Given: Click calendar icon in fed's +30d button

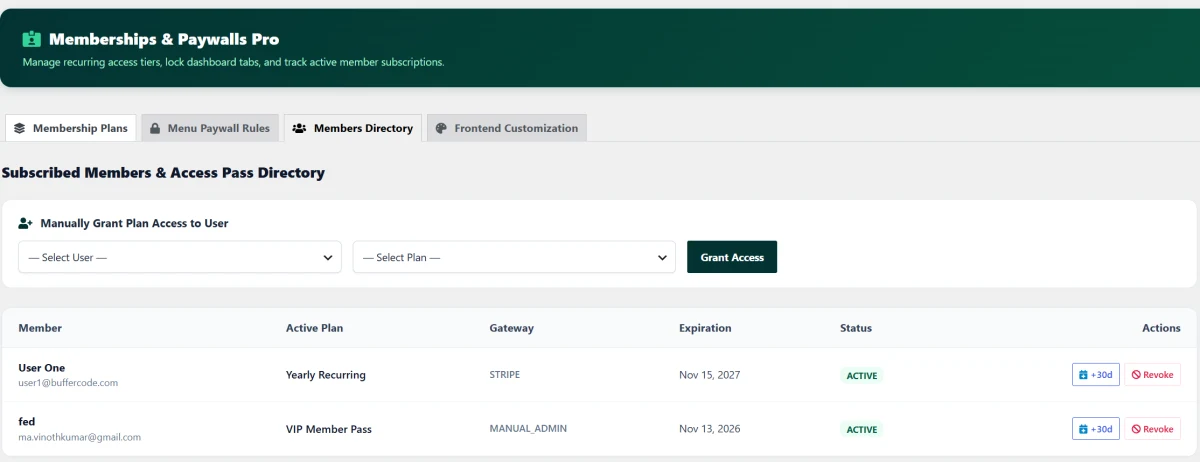Looking at the screenshot, I should coord(1083,429).
